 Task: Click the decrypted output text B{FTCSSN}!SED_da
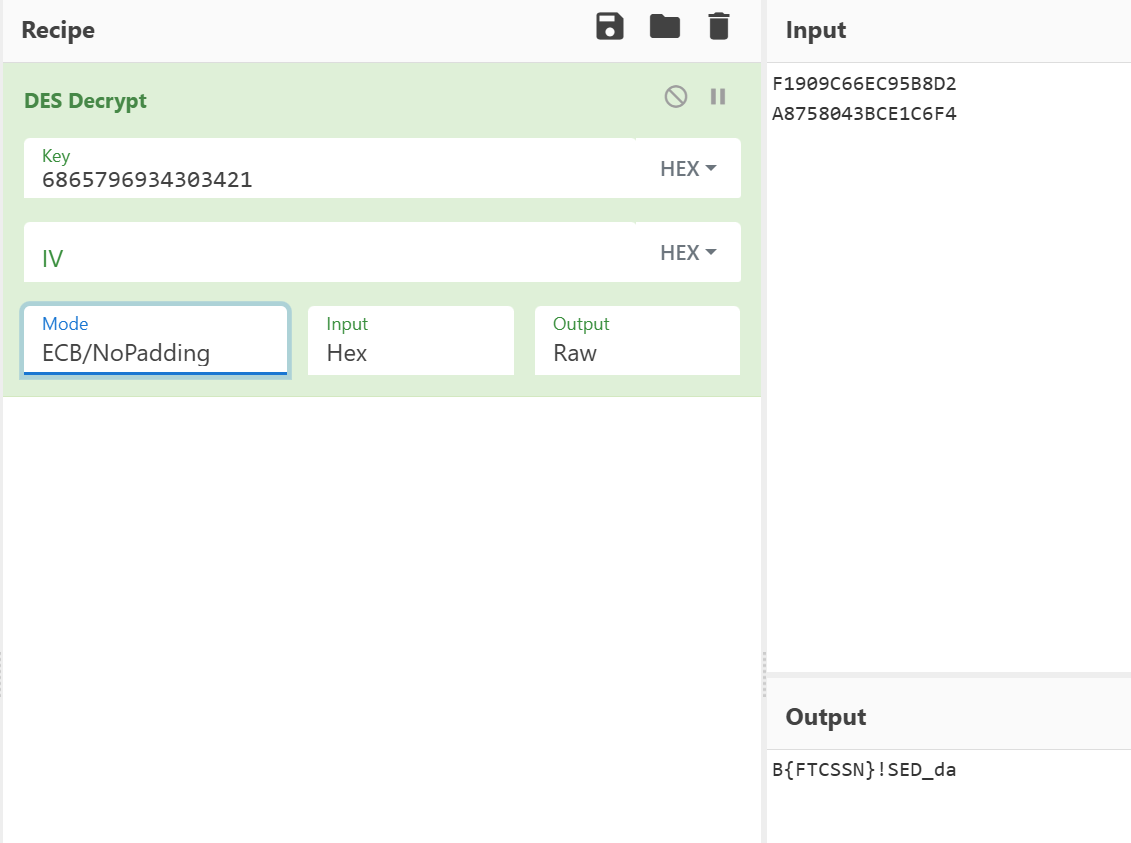click(864, 770)
